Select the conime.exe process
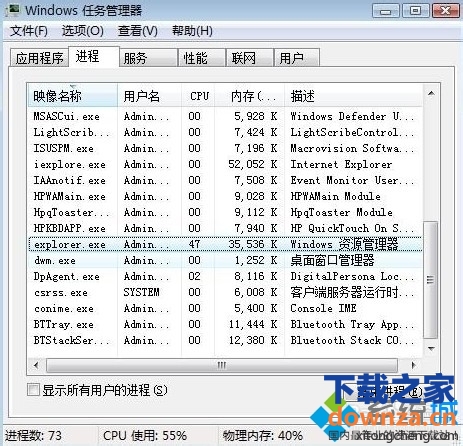 [225, 308]
